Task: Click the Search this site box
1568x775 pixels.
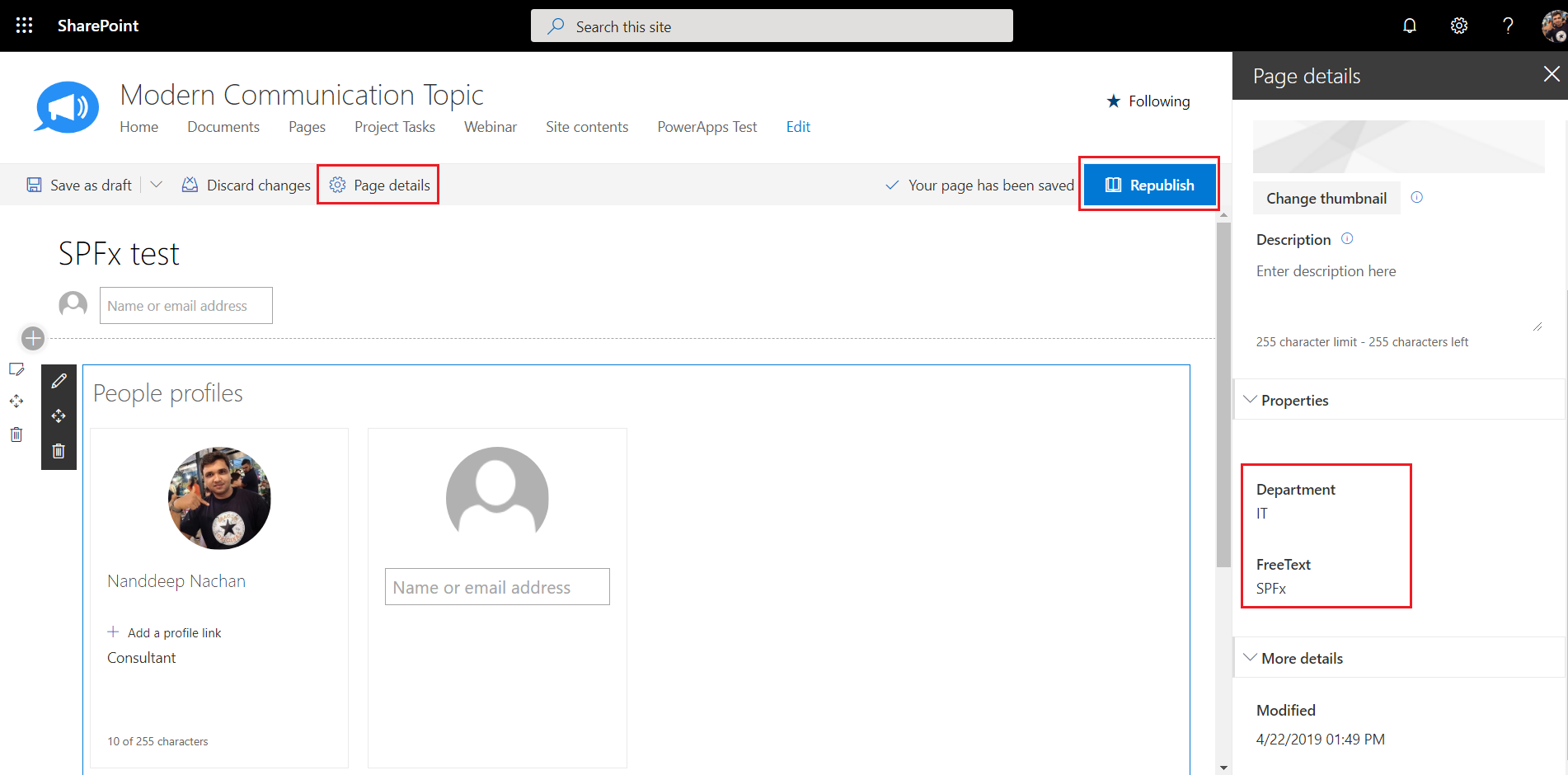Action: (x=772, y=26)
